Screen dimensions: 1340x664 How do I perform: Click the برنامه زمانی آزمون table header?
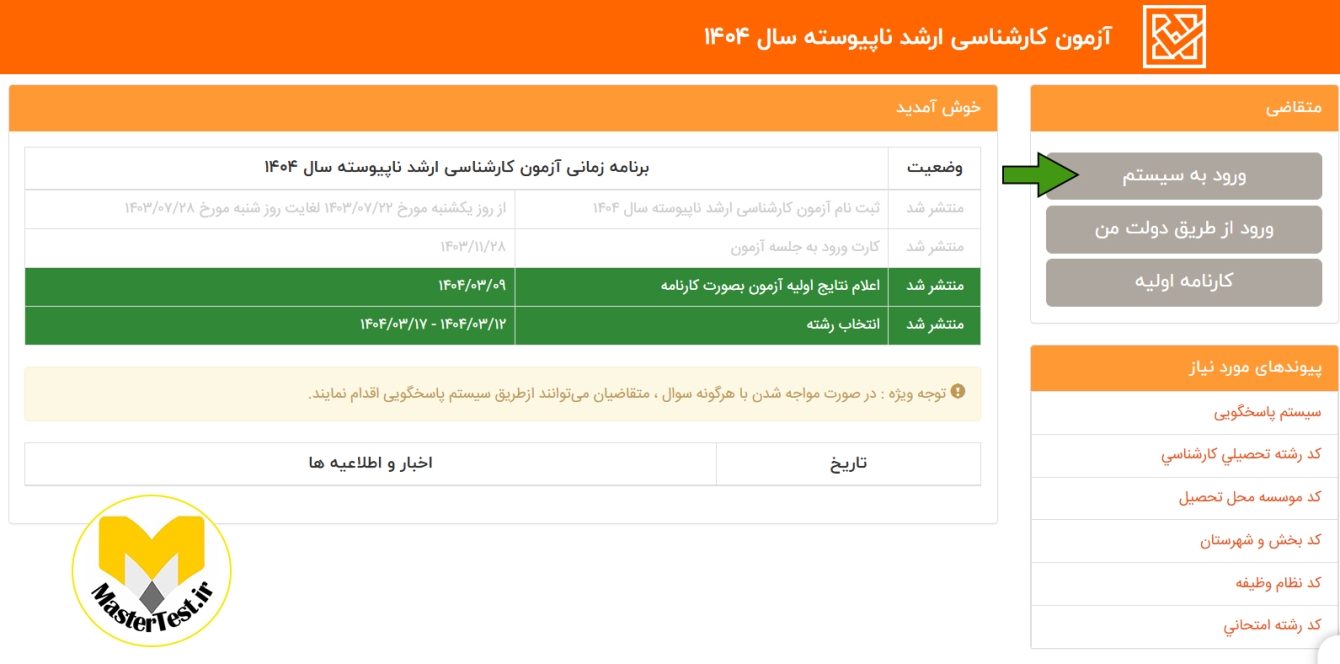[457, 168]
